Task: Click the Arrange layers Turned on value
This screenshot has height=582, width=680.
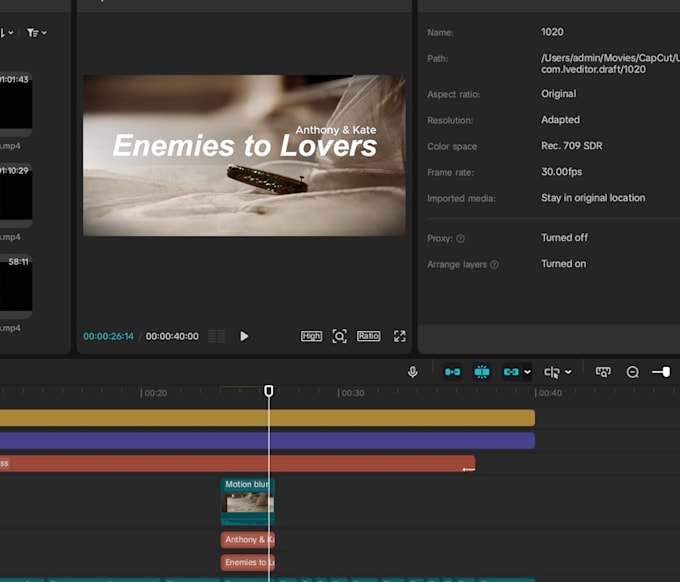Action: (563, 264)
